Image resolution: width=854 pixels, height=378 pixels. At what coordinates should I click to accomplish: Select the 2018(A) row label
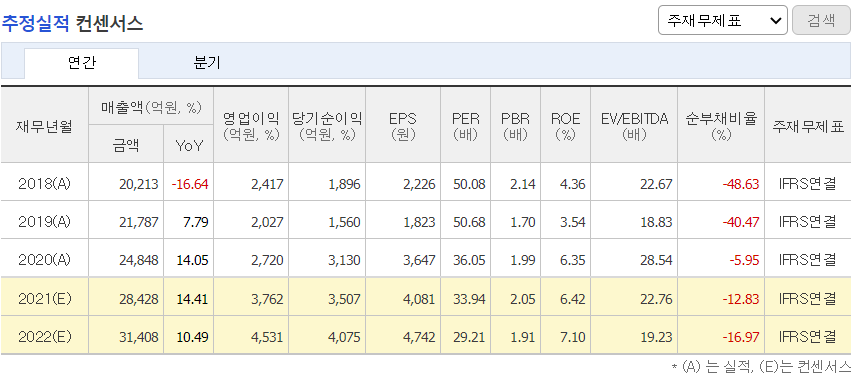45,184
